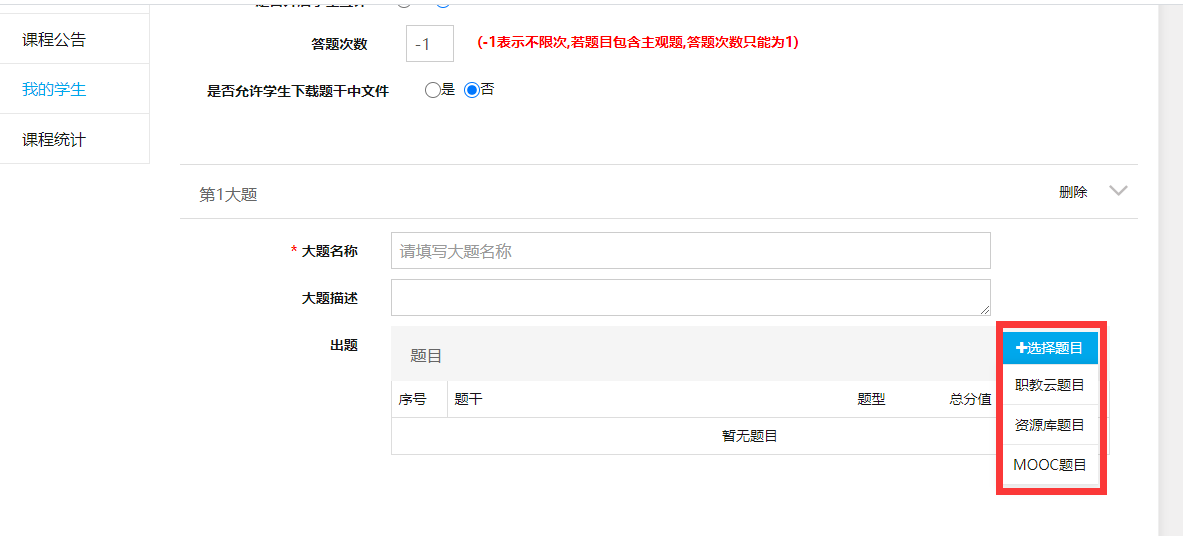Image resolution: width=1183 pixels, height=536 pixels.
Task: Click the 大题描述 text area
Action: [x=690, y=297]
